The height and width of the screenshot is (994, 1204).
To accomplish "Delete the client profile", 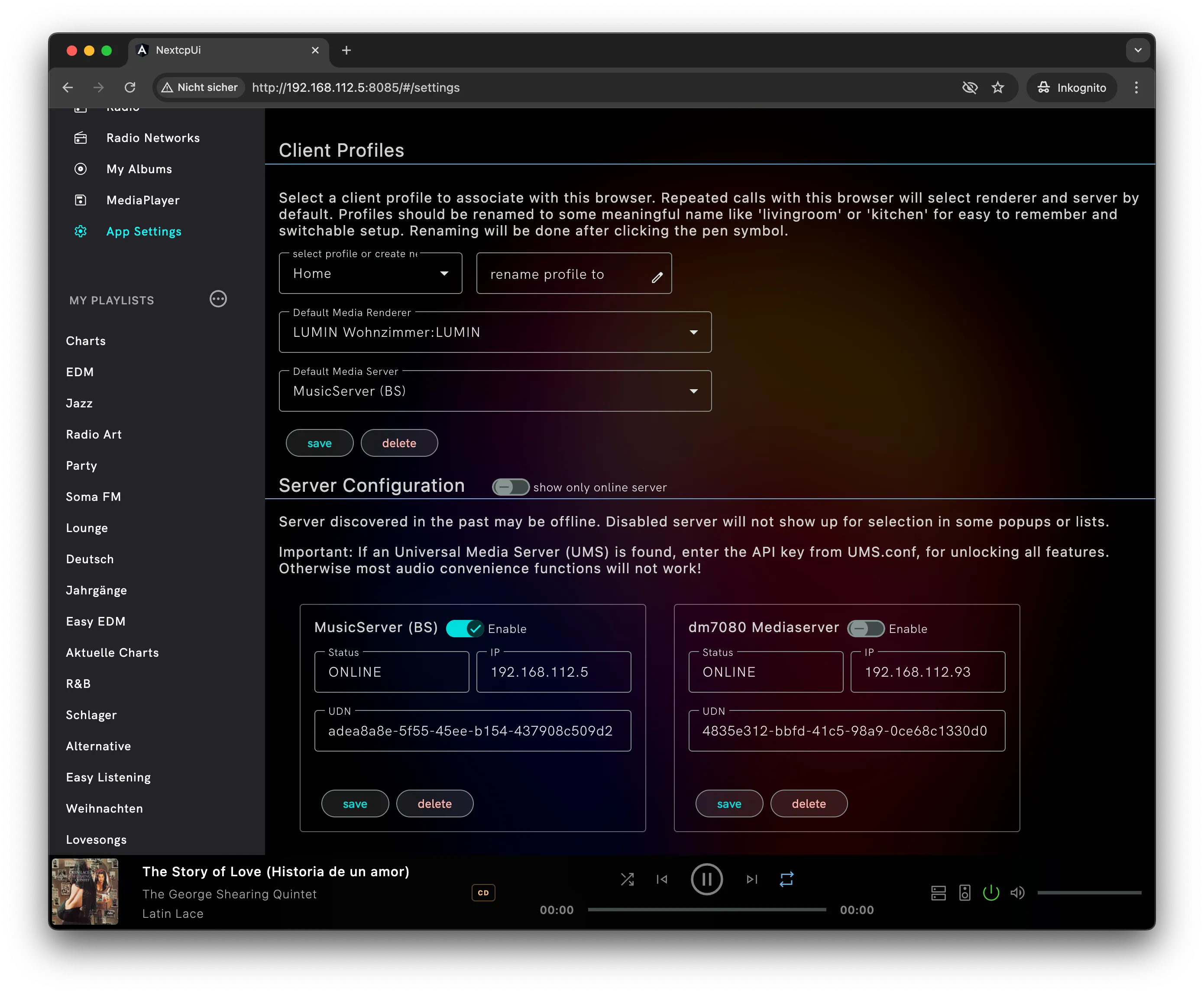I will pos(398,443).
